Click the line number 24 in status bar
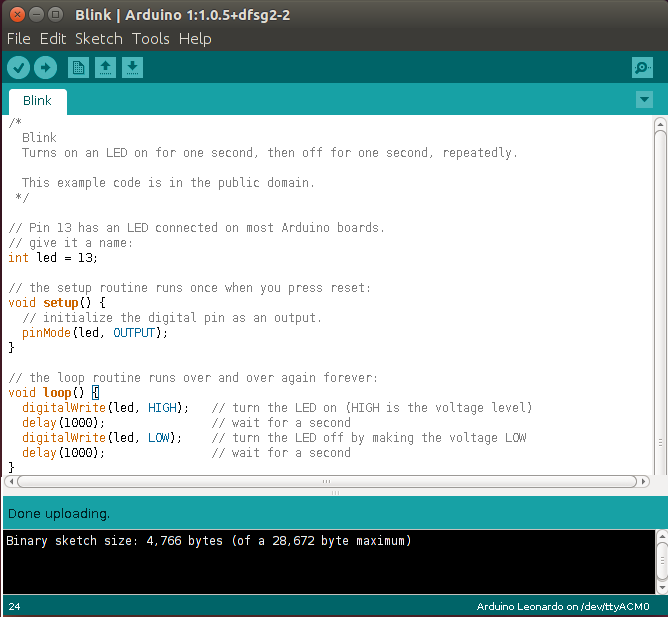Screen dimensions: 668x617 14,606
